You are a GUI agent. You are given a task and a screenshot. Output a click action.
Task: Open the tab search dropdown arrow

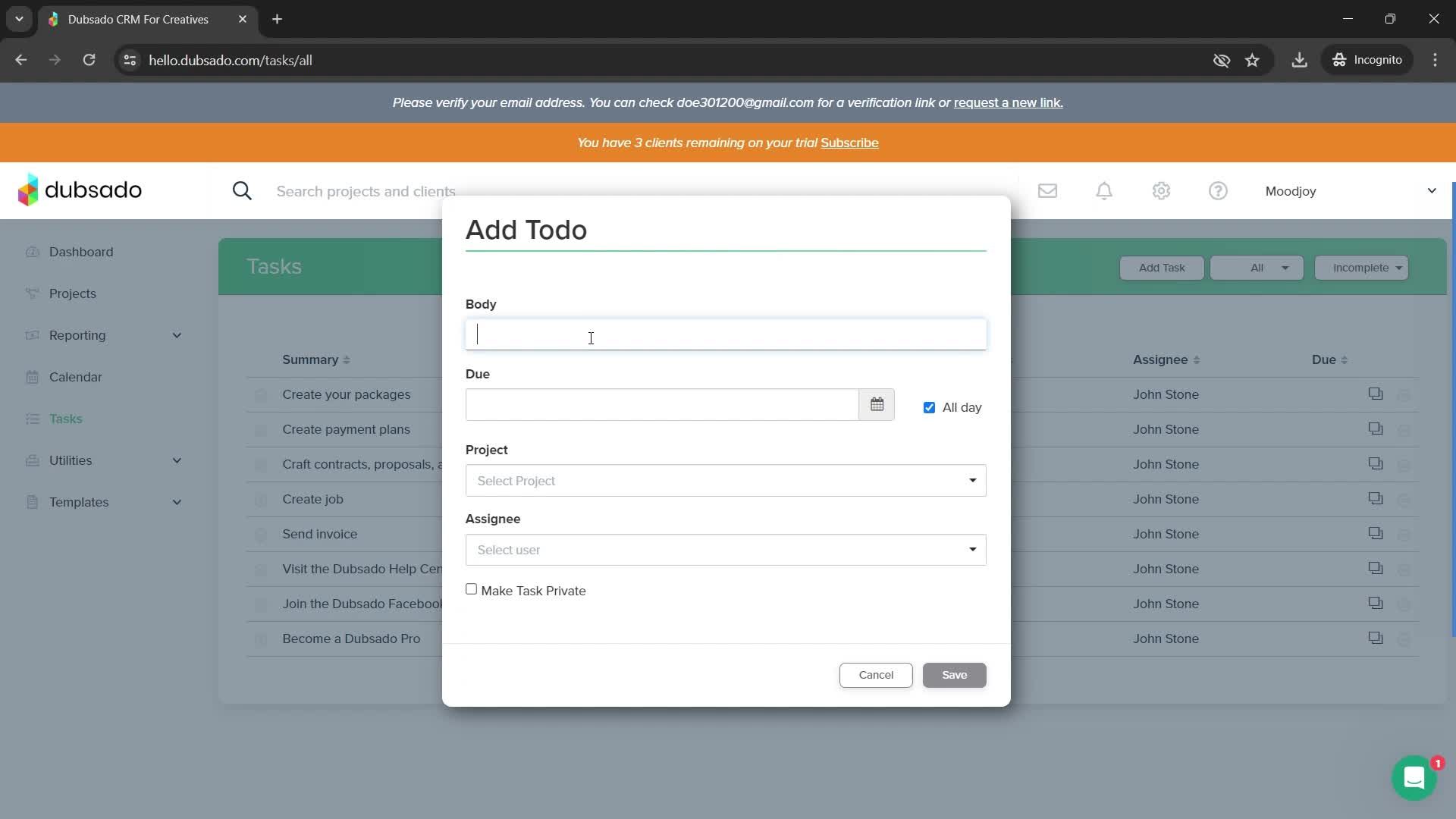tap(19, 19)
